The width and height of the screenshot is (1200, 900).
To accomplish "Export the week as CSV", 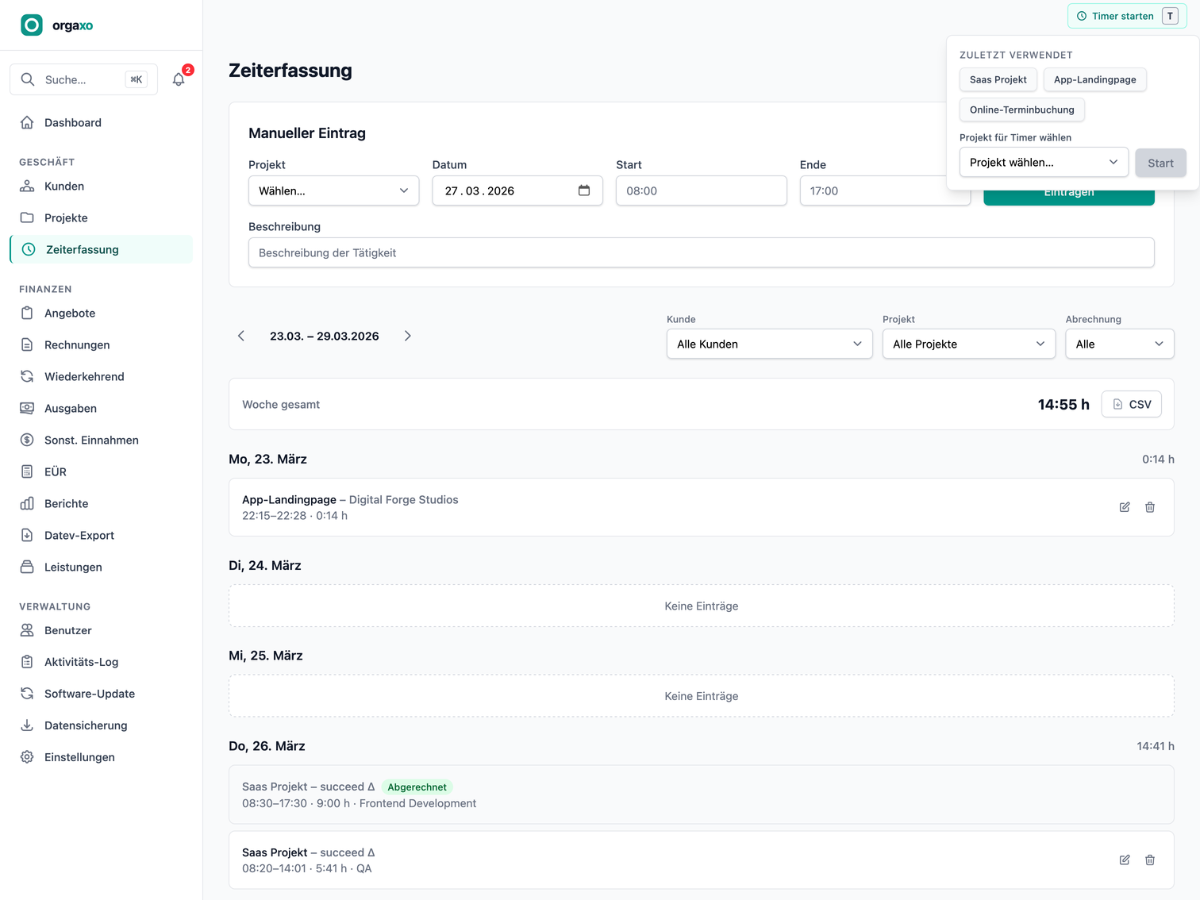I will (1131, 404).
